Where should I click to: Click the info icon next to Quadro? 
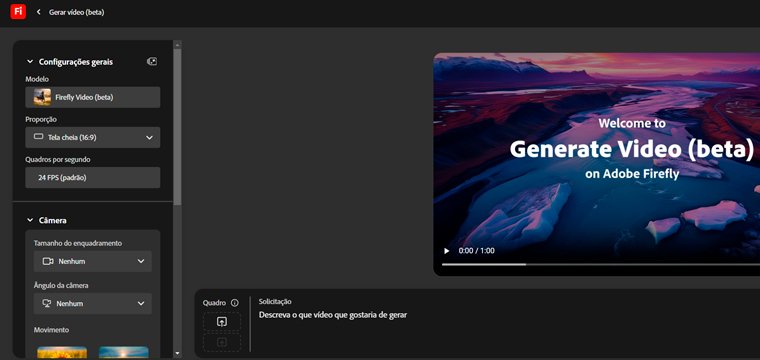point(235,303)
